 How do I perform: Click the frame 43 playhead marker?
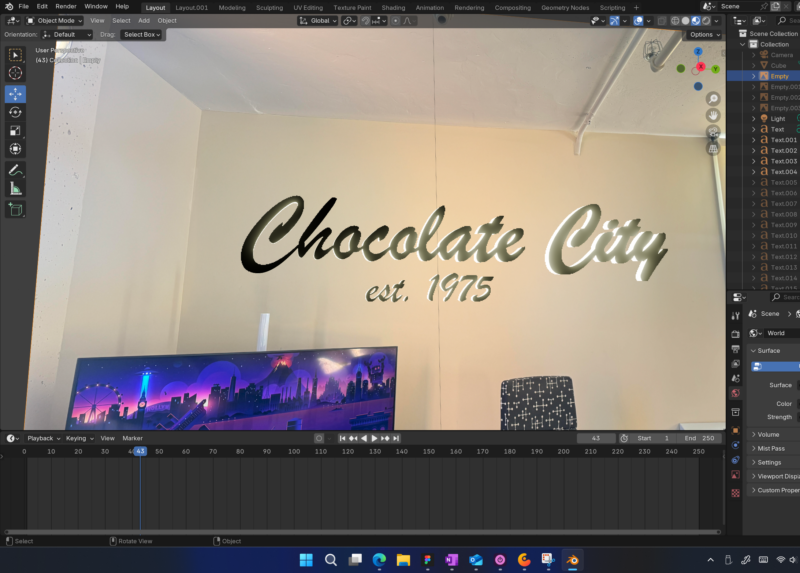[140, 452]
